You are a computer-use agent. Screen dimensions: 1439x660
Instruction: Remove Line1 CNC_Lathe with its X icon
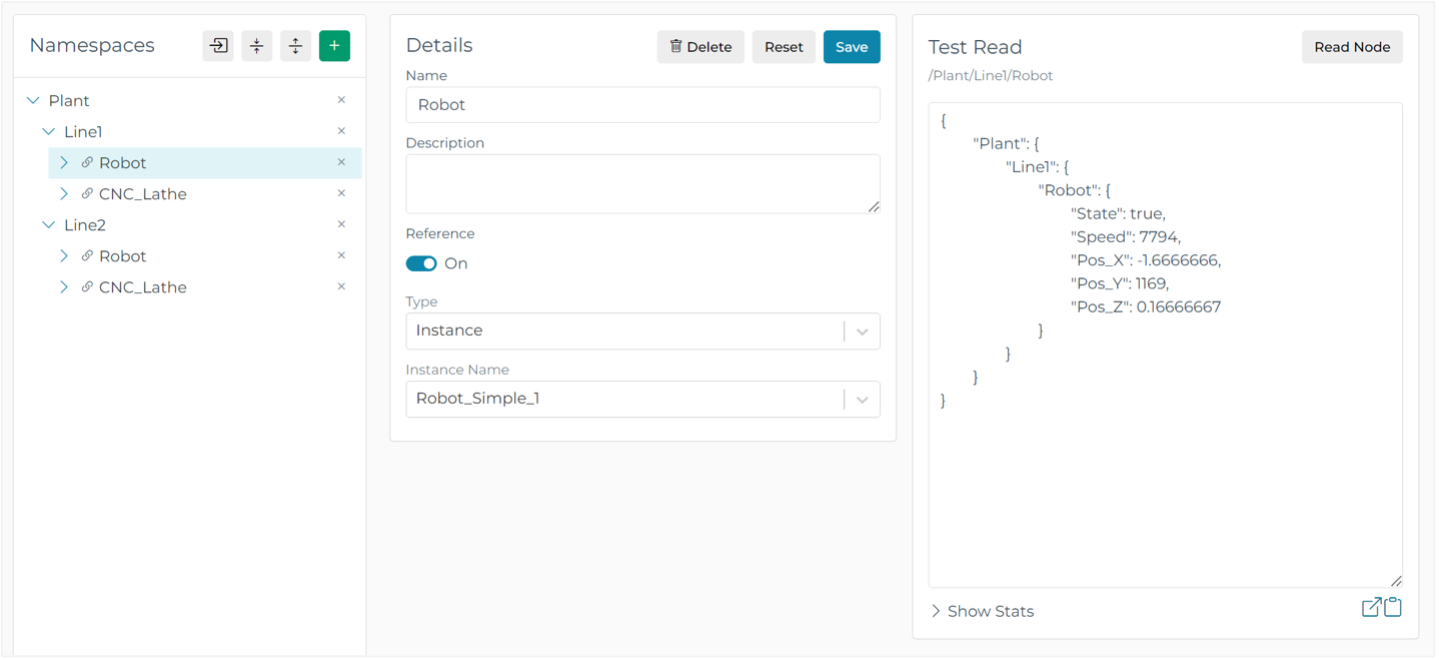pos(341,193)
